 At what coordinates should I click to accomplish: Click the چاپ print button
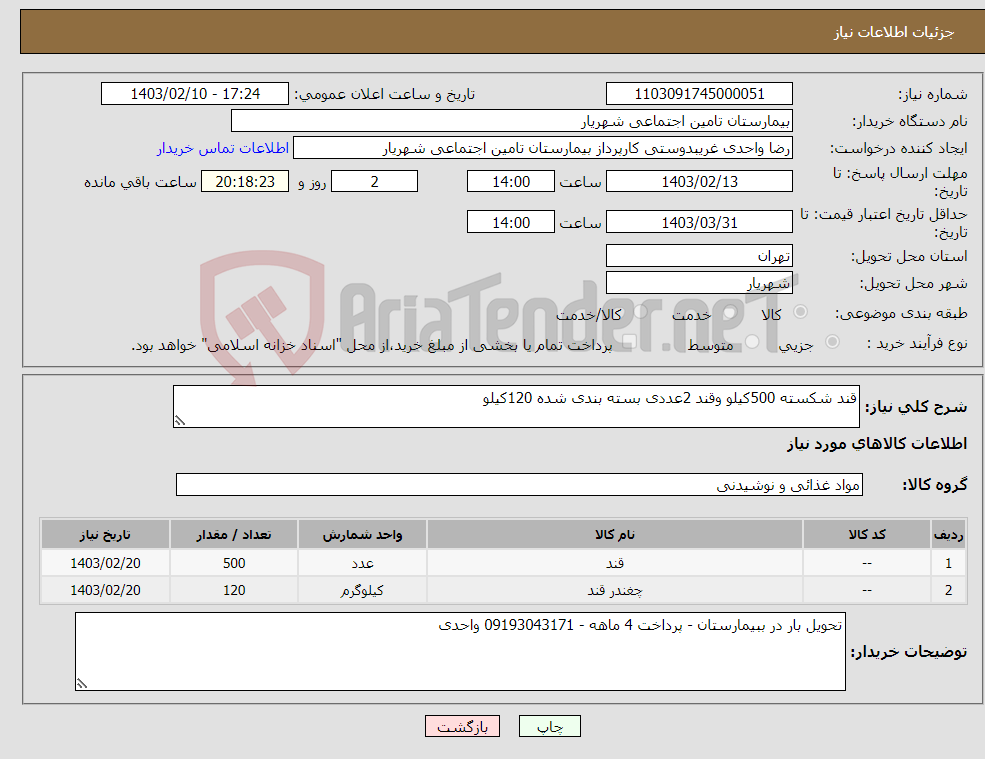550,726
